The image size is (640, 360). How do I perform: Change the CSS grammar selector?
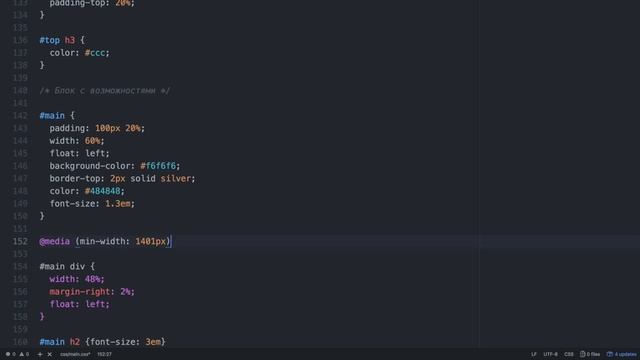[569, 354]
